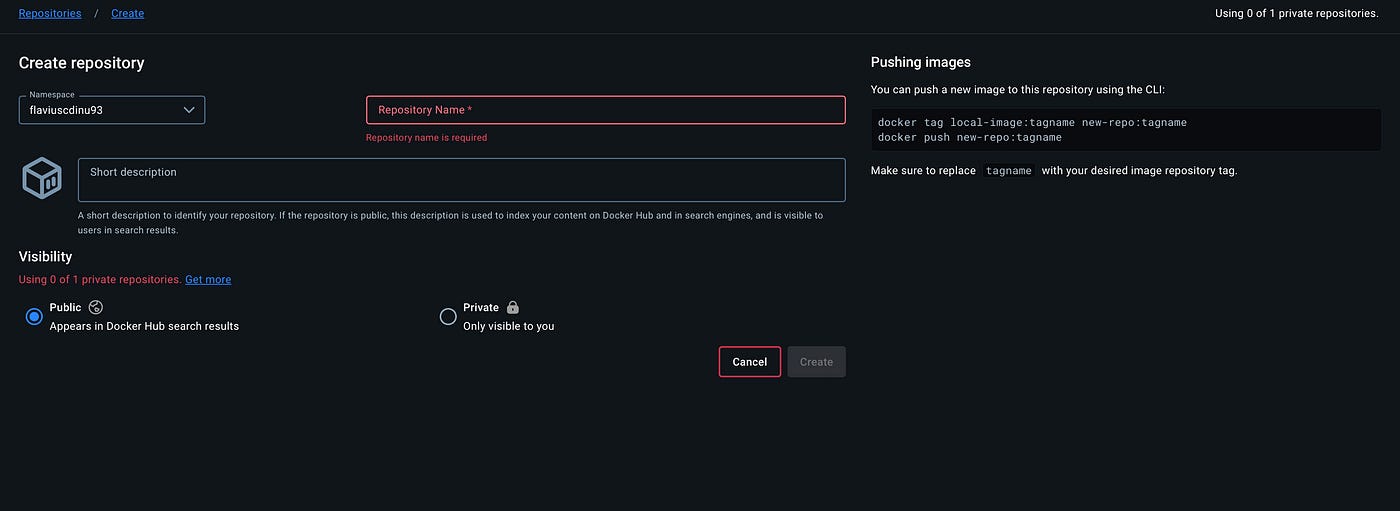This screenshot has height=511, width=1400.
Task: Go to Repositories breadcrumb link
Action: (50, 13)
